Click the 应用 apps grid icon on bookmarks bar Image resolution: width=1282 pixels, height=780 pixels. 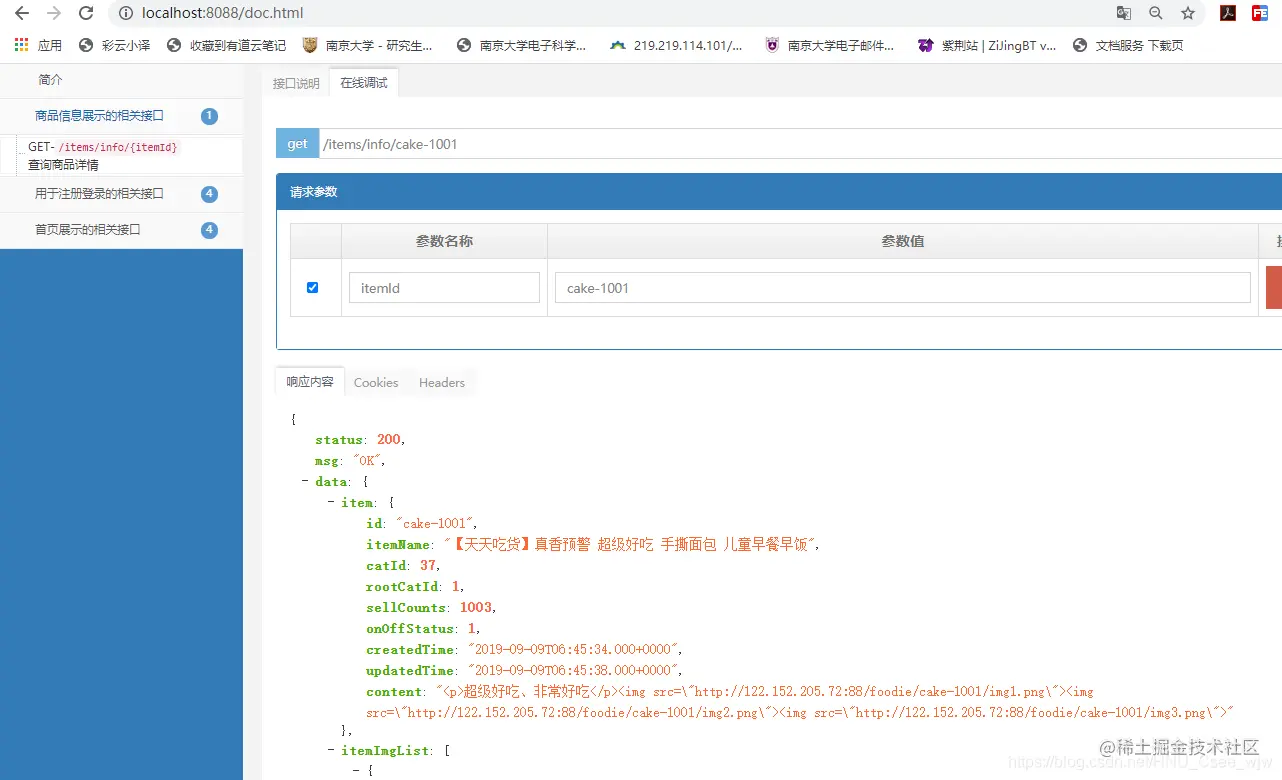coord(20,45)
